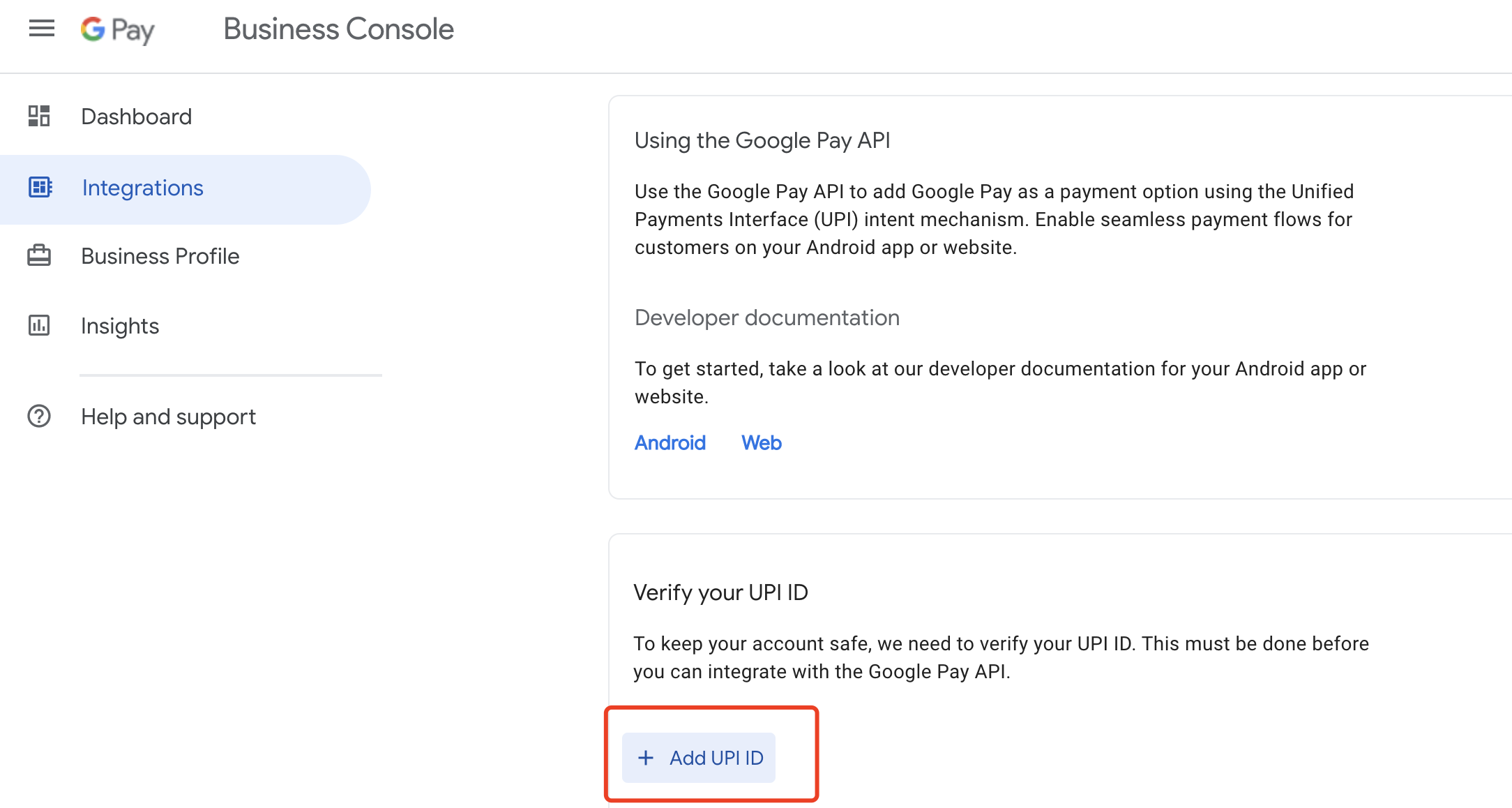This screenshot has height=808, width=1512.
Task: Click the Android documentation link
Action: pos(670,442)
